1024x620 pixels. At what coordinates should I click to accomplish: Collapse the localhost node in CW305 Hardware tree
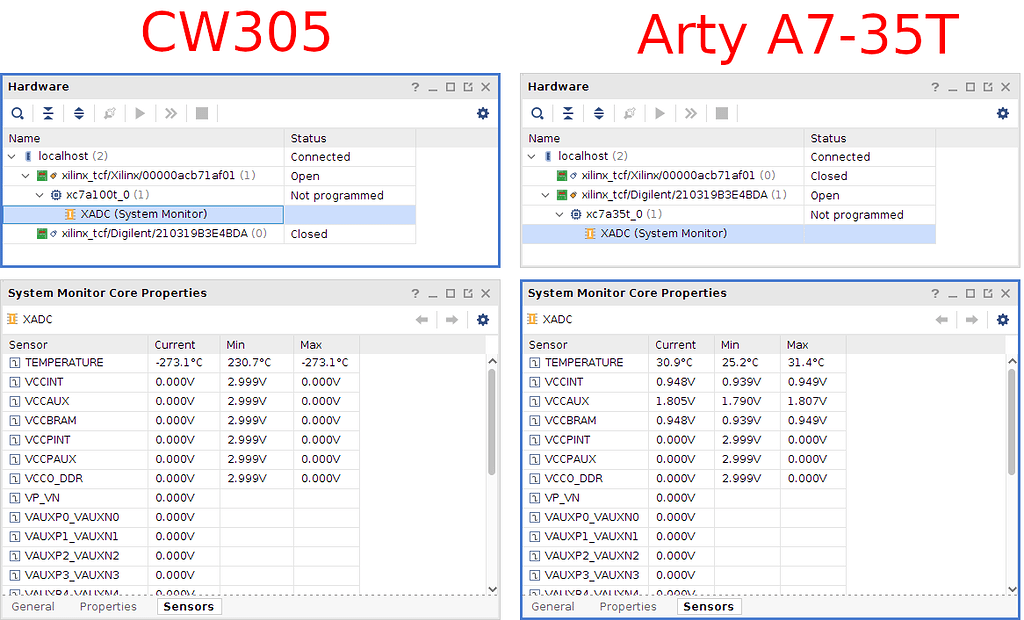[10, 156]
